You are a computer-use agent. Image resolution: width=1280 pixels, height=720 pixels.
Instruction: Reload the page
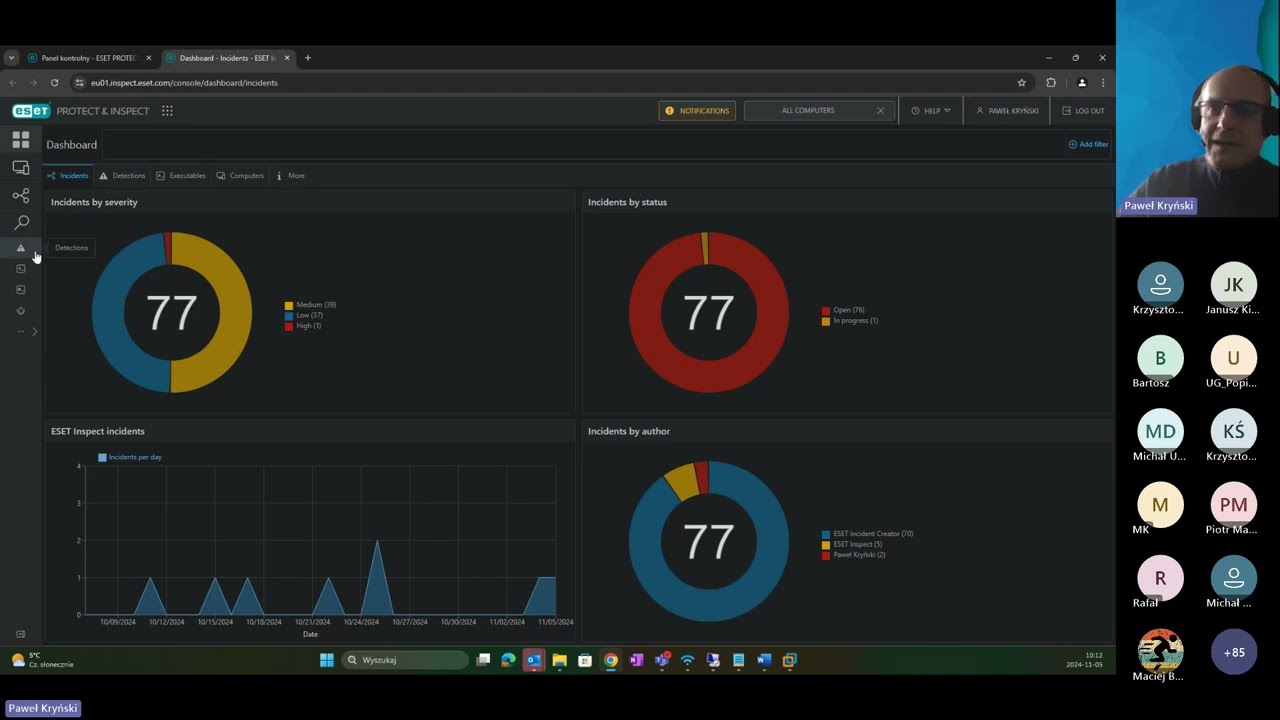point(55,83)
